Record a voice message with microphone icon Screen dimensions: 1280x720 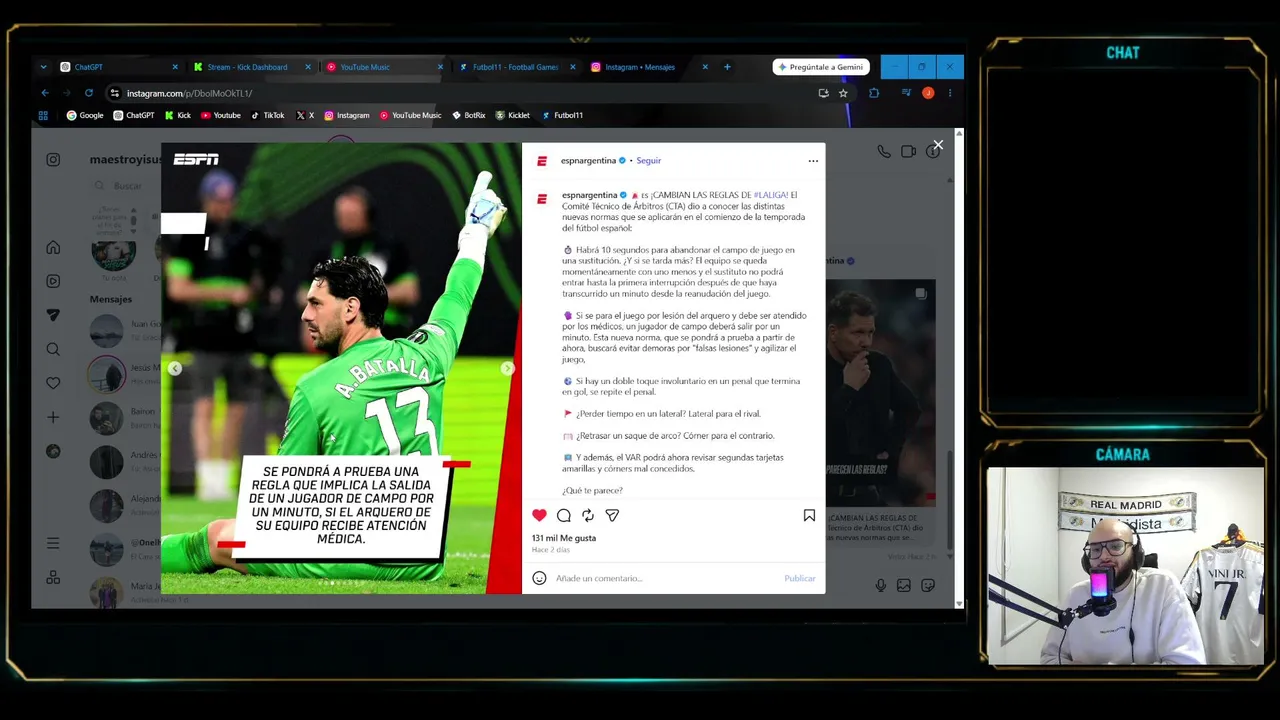881,586
